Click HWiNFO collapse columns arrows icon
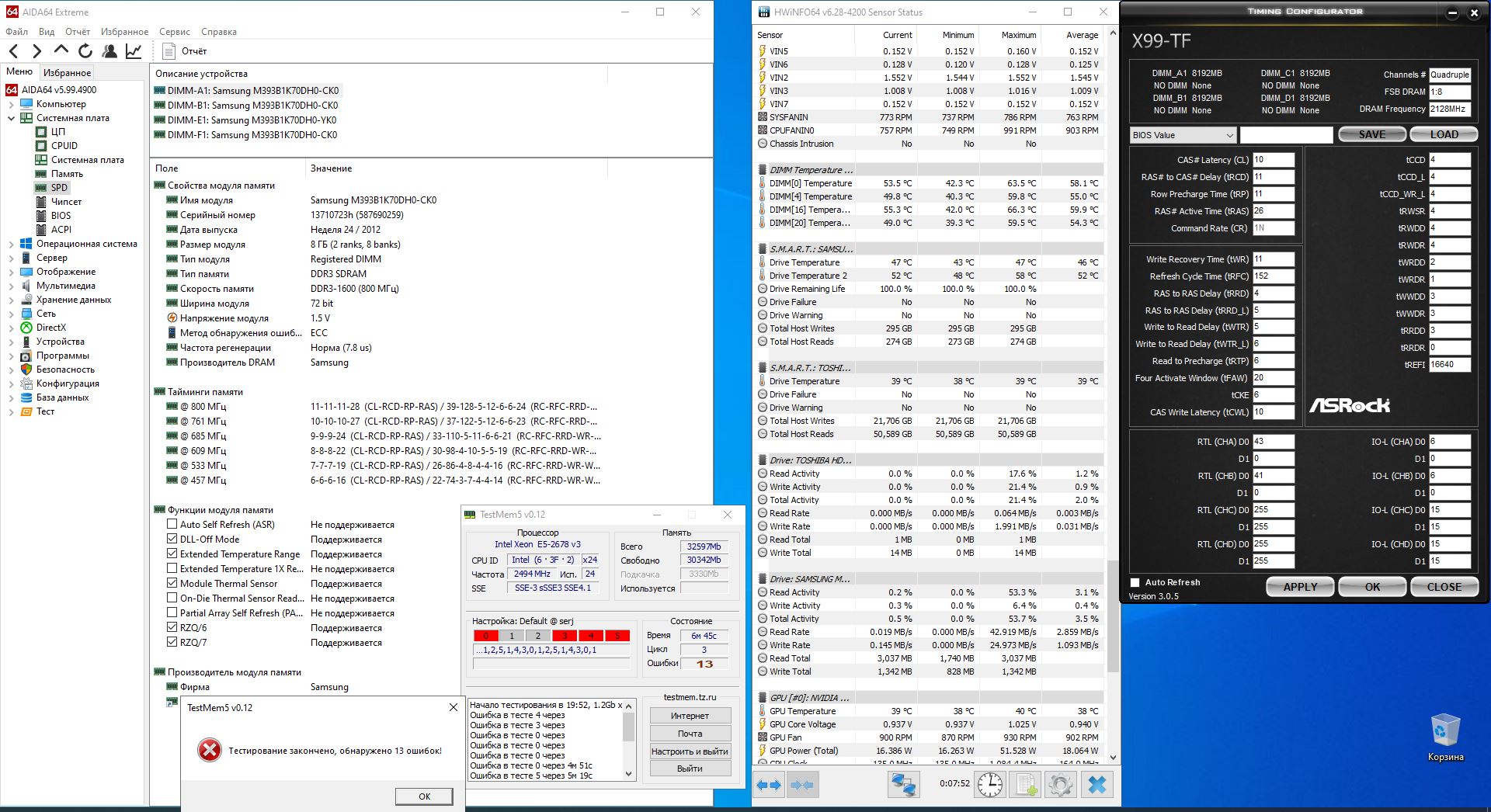 click(802, 785)
